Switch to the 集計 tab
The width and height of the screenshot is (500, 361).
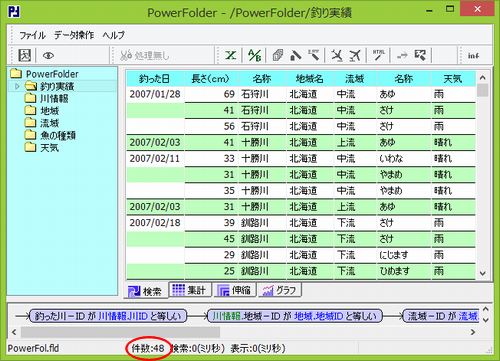(190, 290)
